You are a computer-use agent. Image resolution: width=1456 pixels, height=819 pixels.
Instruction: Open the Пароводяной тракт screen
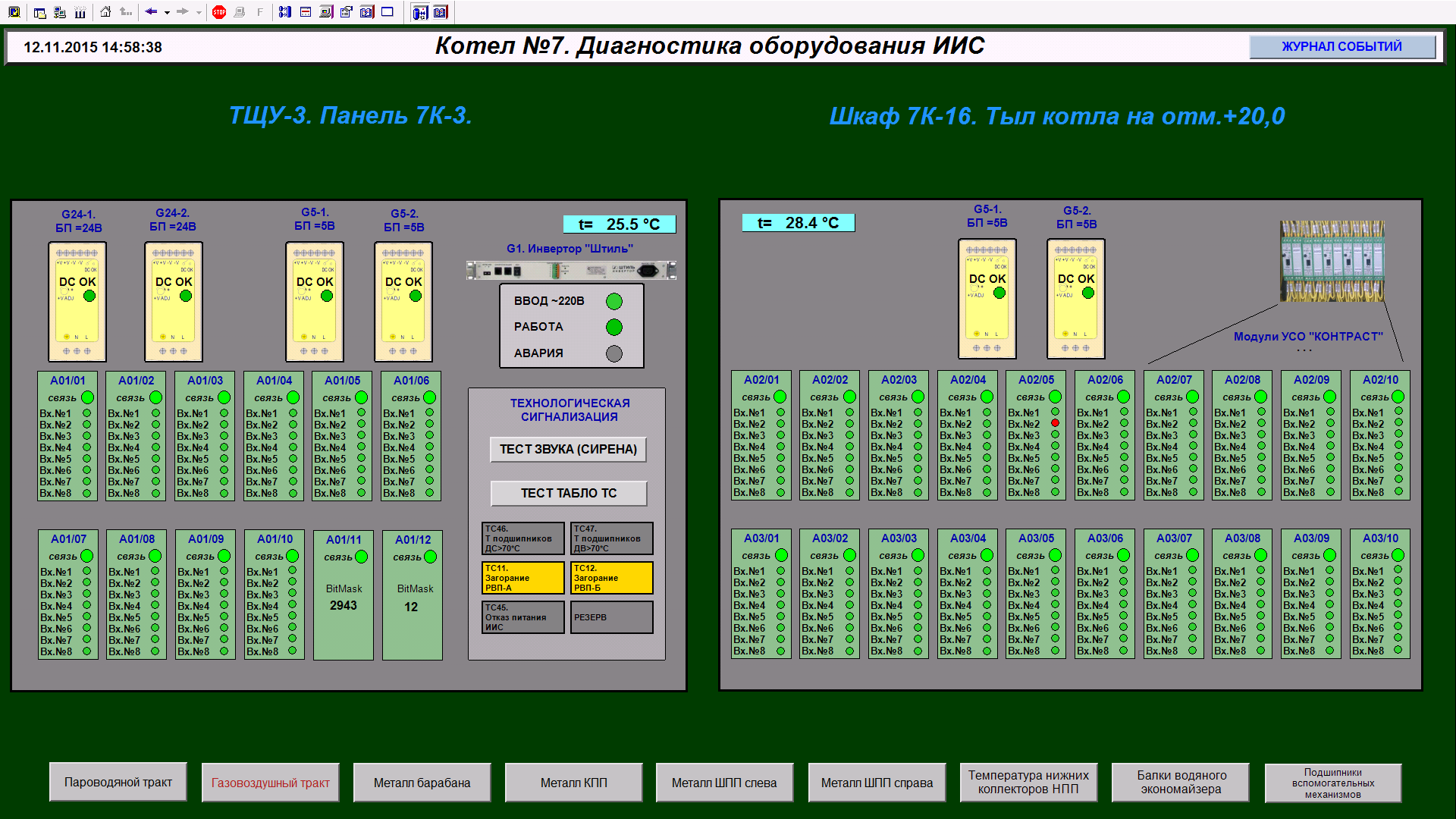click(x=118, y=782)
